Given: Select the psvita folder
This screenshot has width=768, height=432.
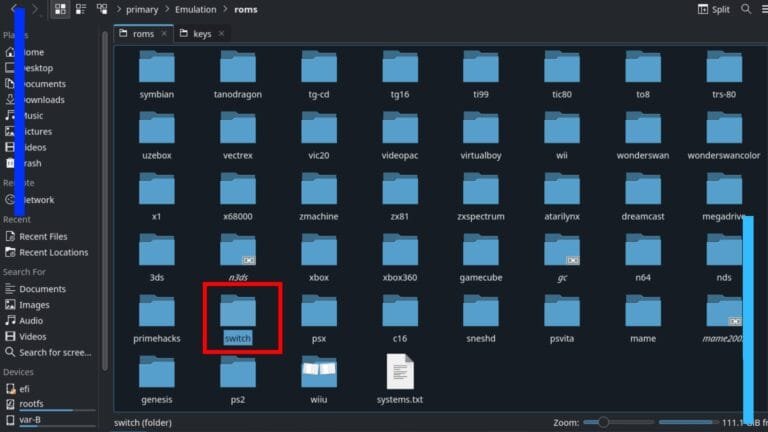Looking at the screenshot, I should (562, 319).
